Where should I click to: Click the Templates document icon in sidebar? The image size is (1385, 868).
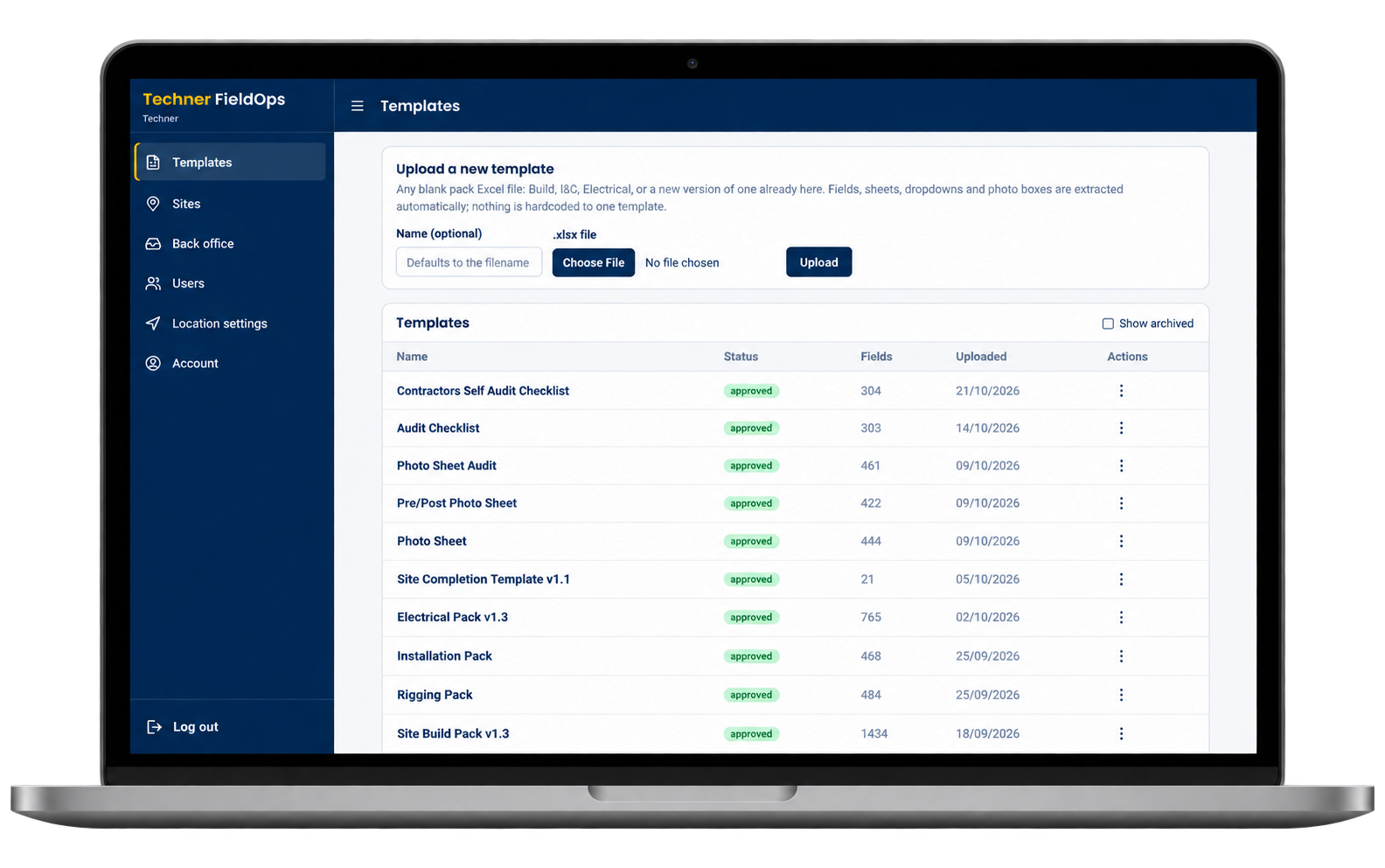153,163
